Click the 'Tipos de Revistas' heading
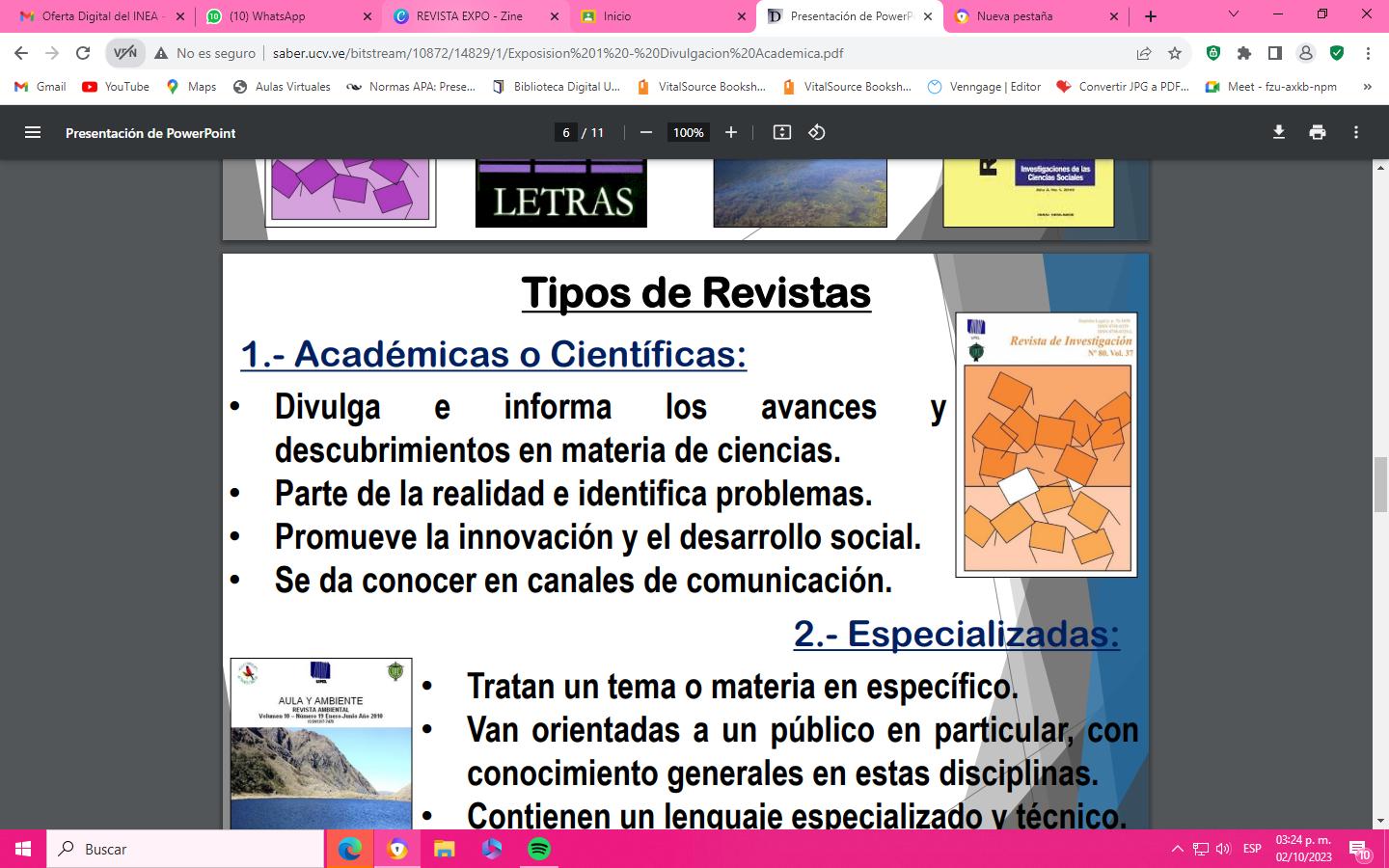 pyautogui.click(x=696, y=292)
